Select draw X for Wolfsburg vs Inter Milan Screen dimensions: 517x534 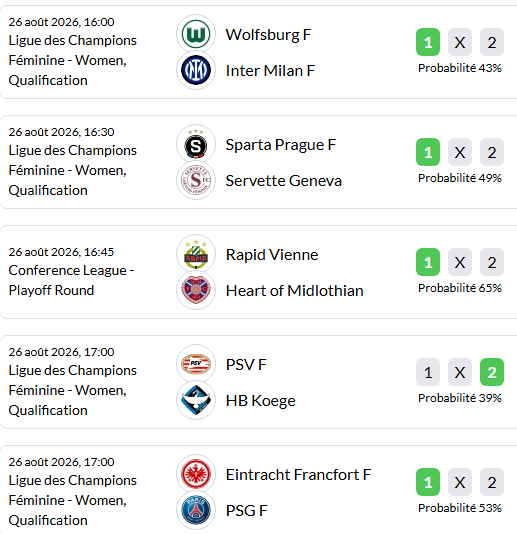click(460, 42)
